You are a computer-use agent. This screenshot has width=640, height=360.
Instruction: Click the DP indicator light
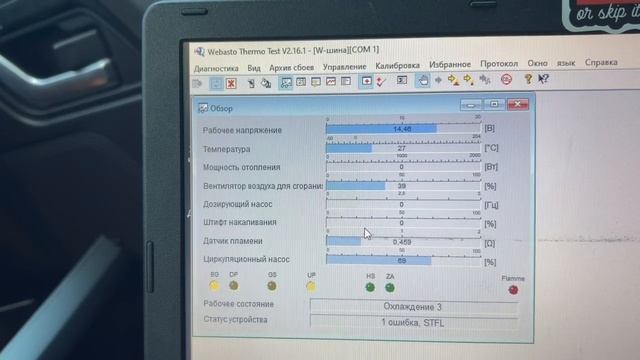click(233, 286)
